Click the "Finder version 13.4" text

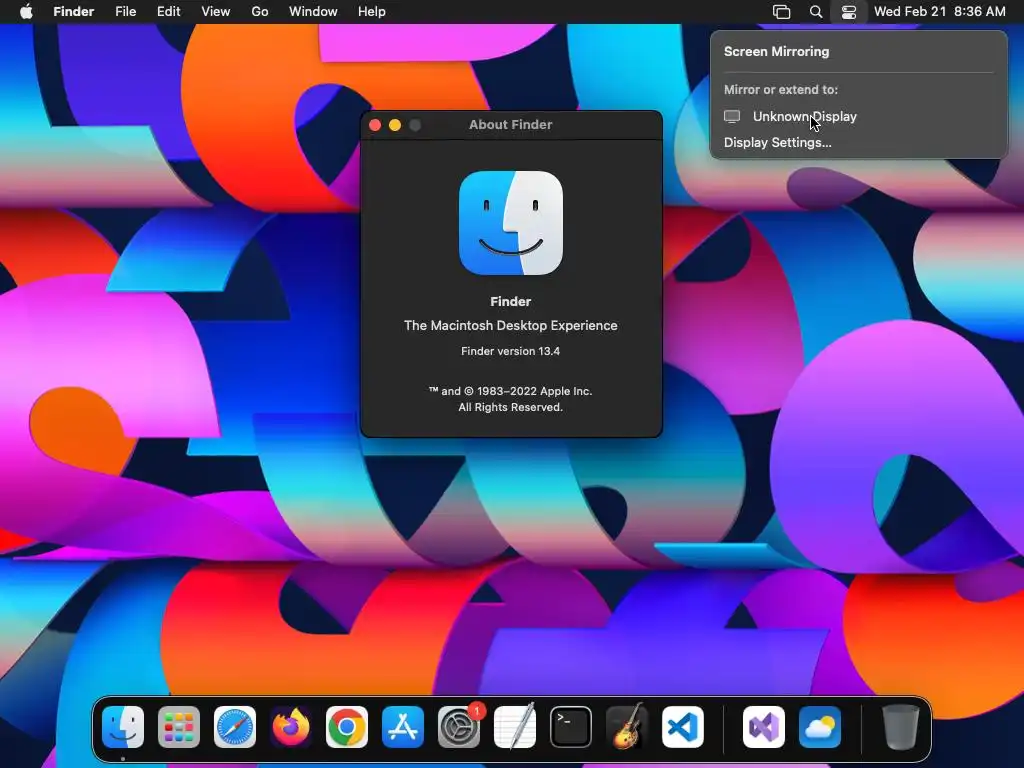[x=511, y=351]
